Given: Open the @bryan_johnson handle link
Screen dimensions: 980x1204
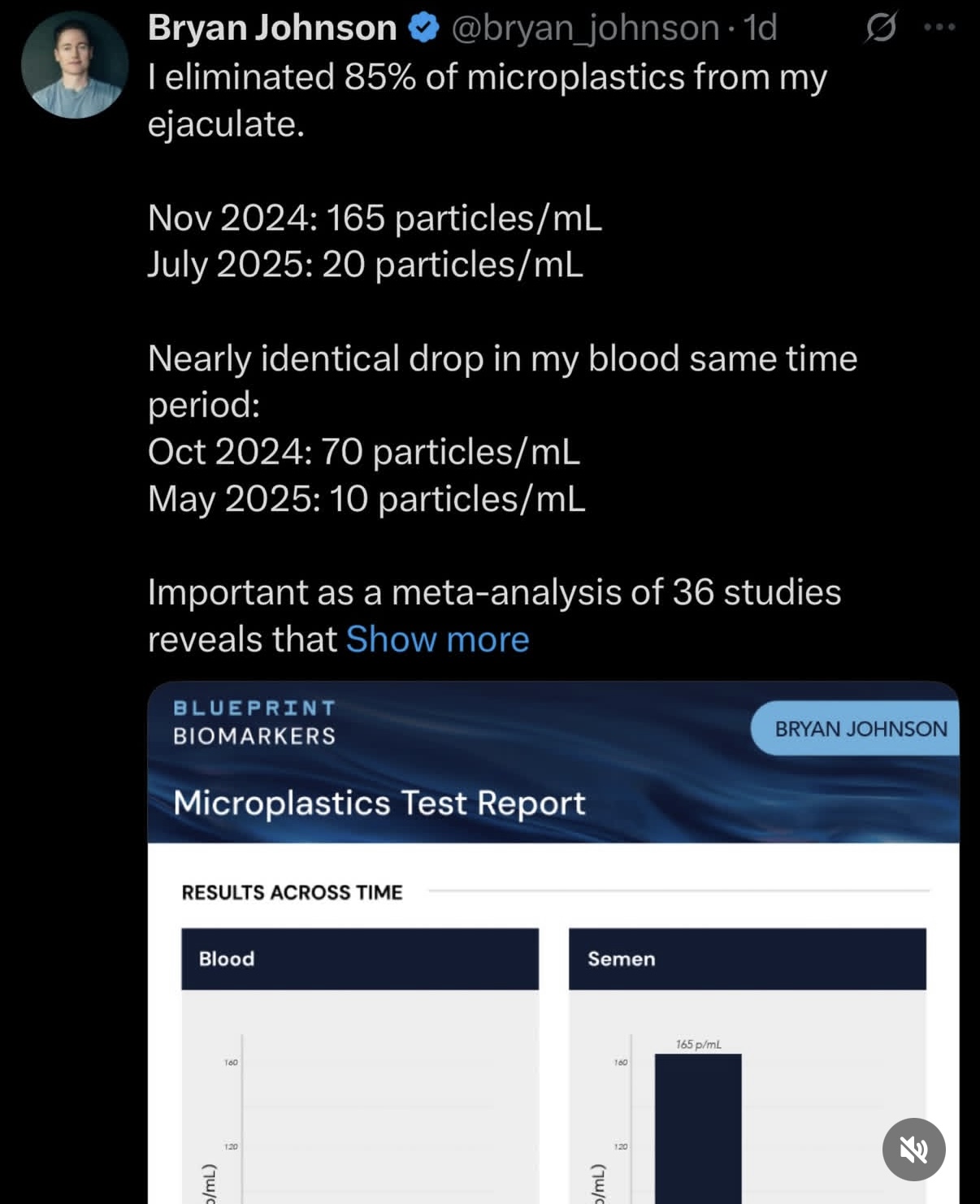Looking at the screenshot, I should tap(585, 28).
